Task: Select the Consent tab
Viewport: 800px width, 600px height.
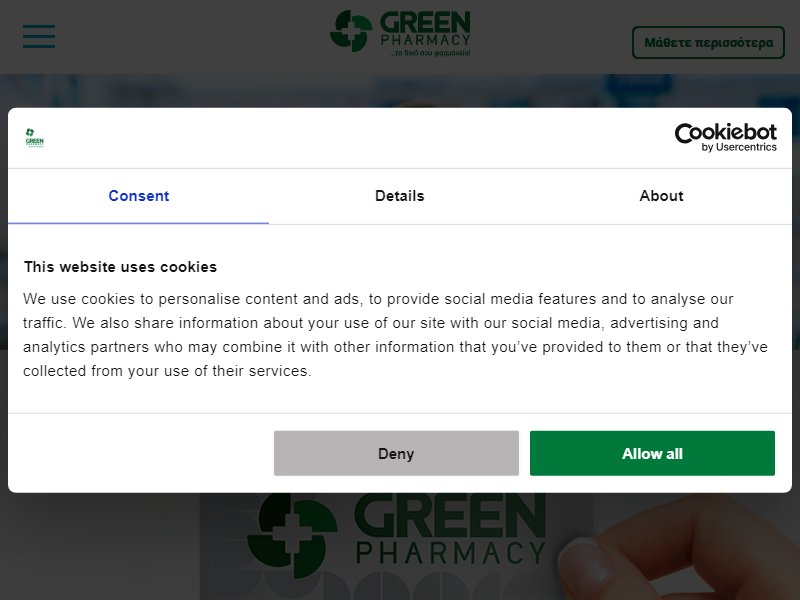Action: click(138, 196)
